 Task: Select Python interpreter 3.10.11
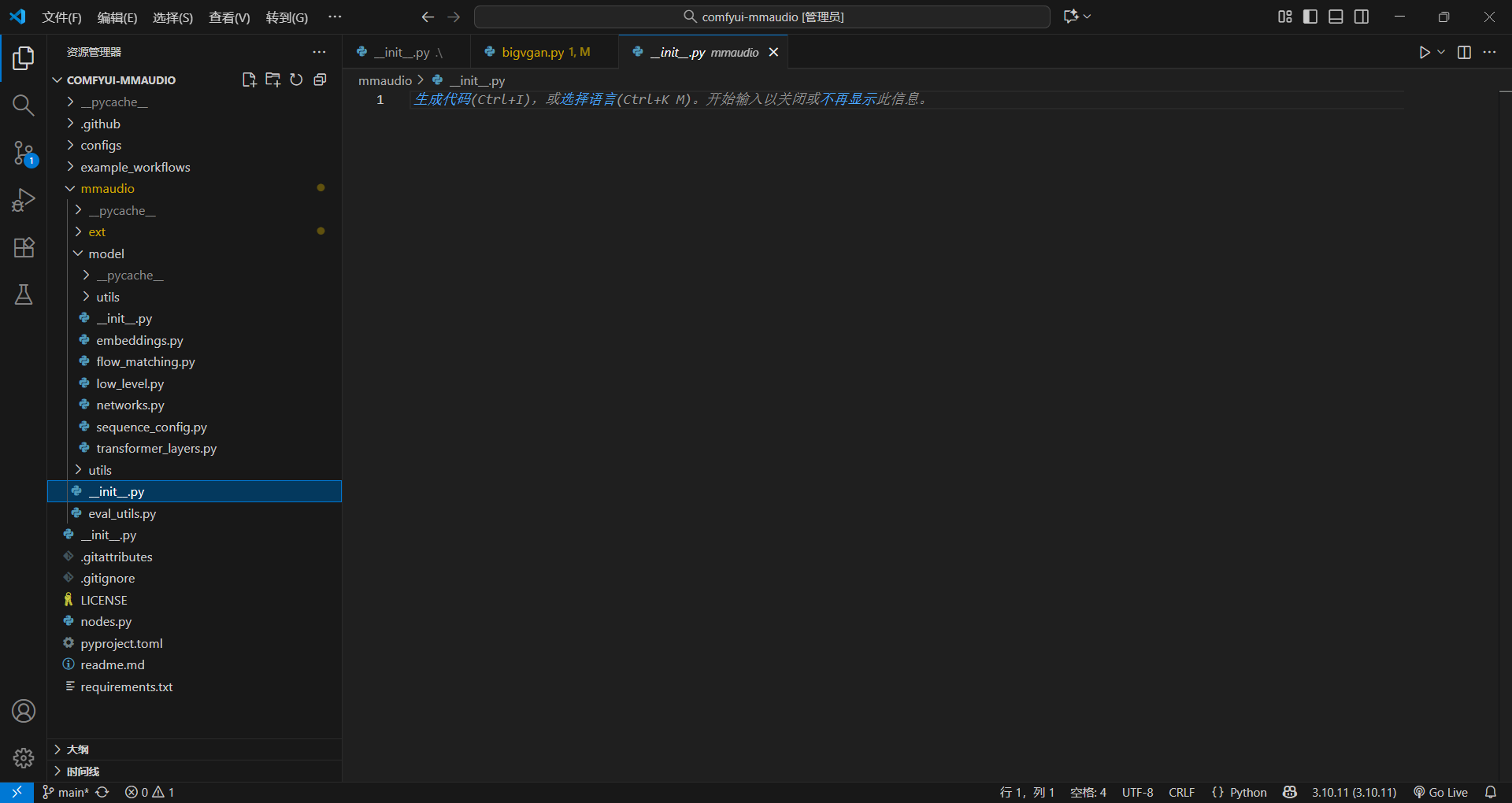click(x=1354, y=792)
